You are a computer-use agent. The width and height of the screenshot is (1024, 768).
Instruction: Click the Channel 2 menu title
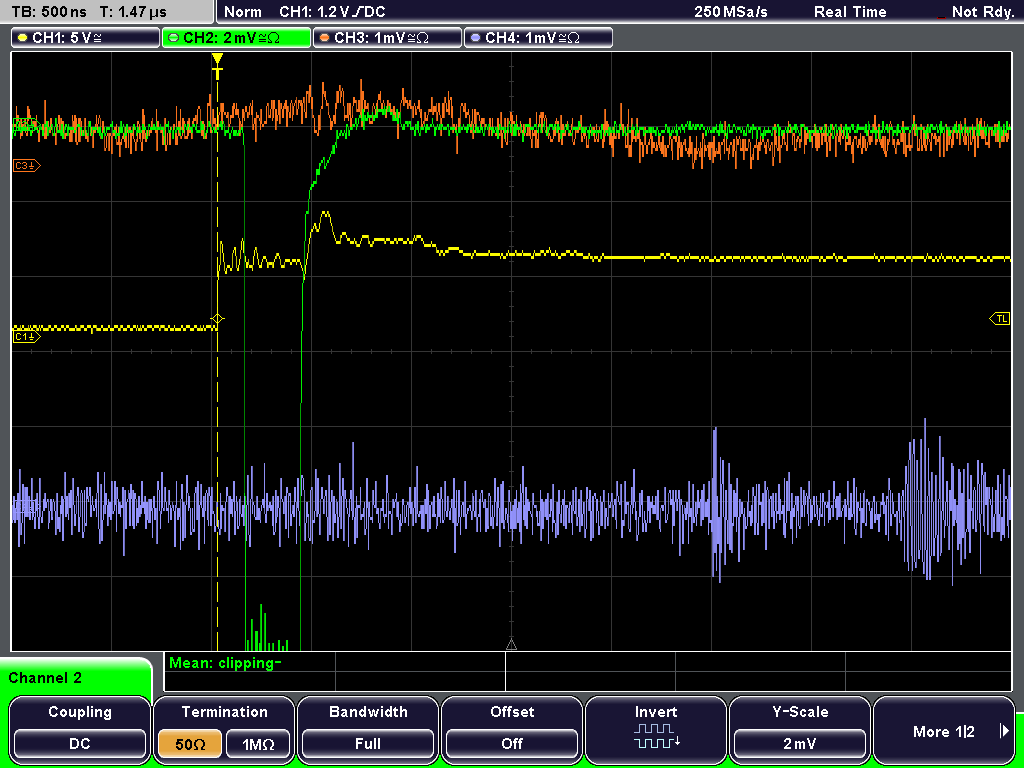(x=45, y=678)
